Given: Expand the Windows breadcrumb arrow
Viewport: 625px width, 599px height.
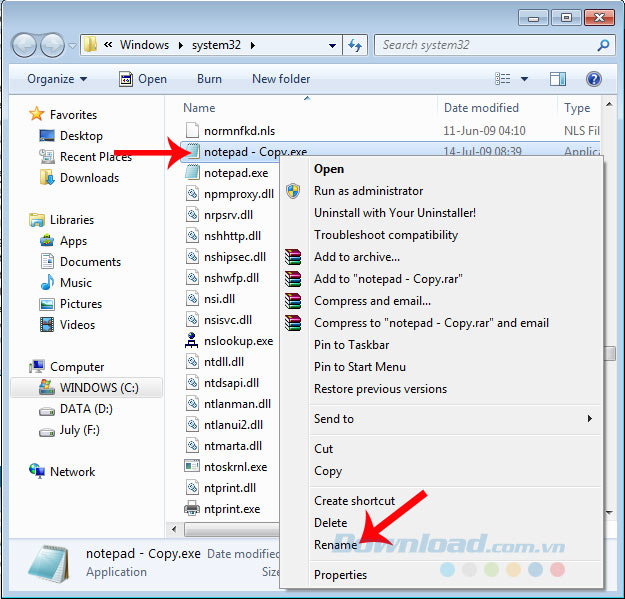Looking at the screenshot, I should [181, 45].
